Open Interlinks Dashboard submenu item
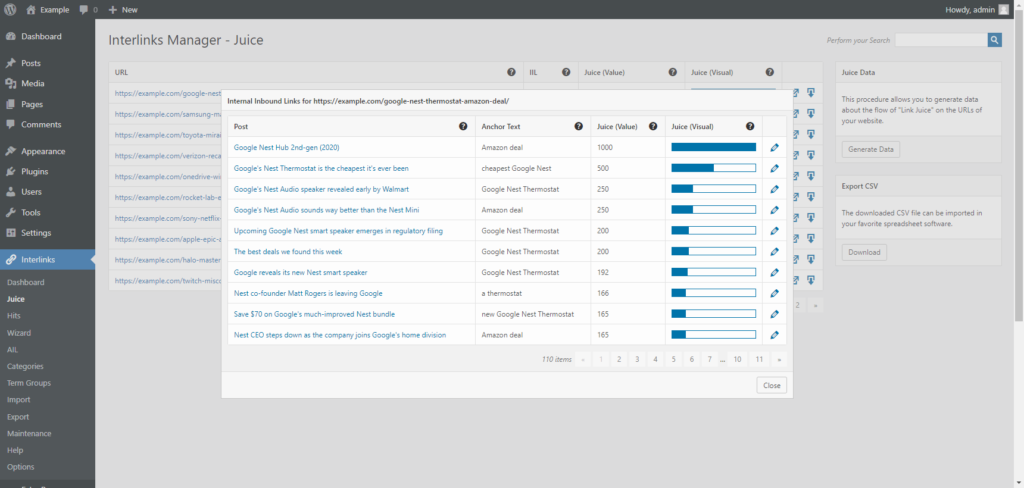Image resolution: width=1024 pixels, height=488 pixels. (25, 282)
